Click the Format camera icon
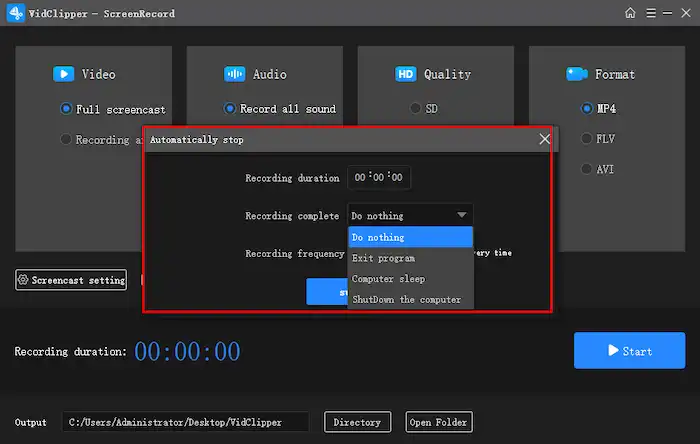The image size is (700, 444). coord(577,74)
